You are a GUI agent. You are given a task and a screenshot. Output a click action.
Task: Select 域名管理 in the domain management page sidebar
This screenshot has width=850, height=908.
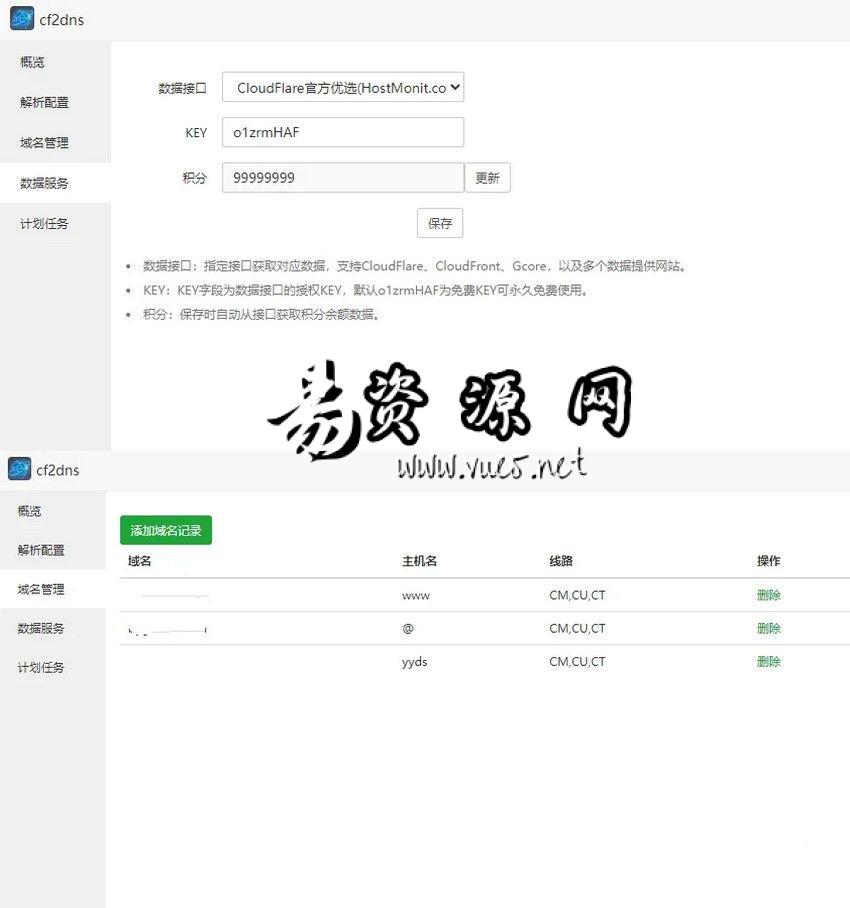click(41, 590)
